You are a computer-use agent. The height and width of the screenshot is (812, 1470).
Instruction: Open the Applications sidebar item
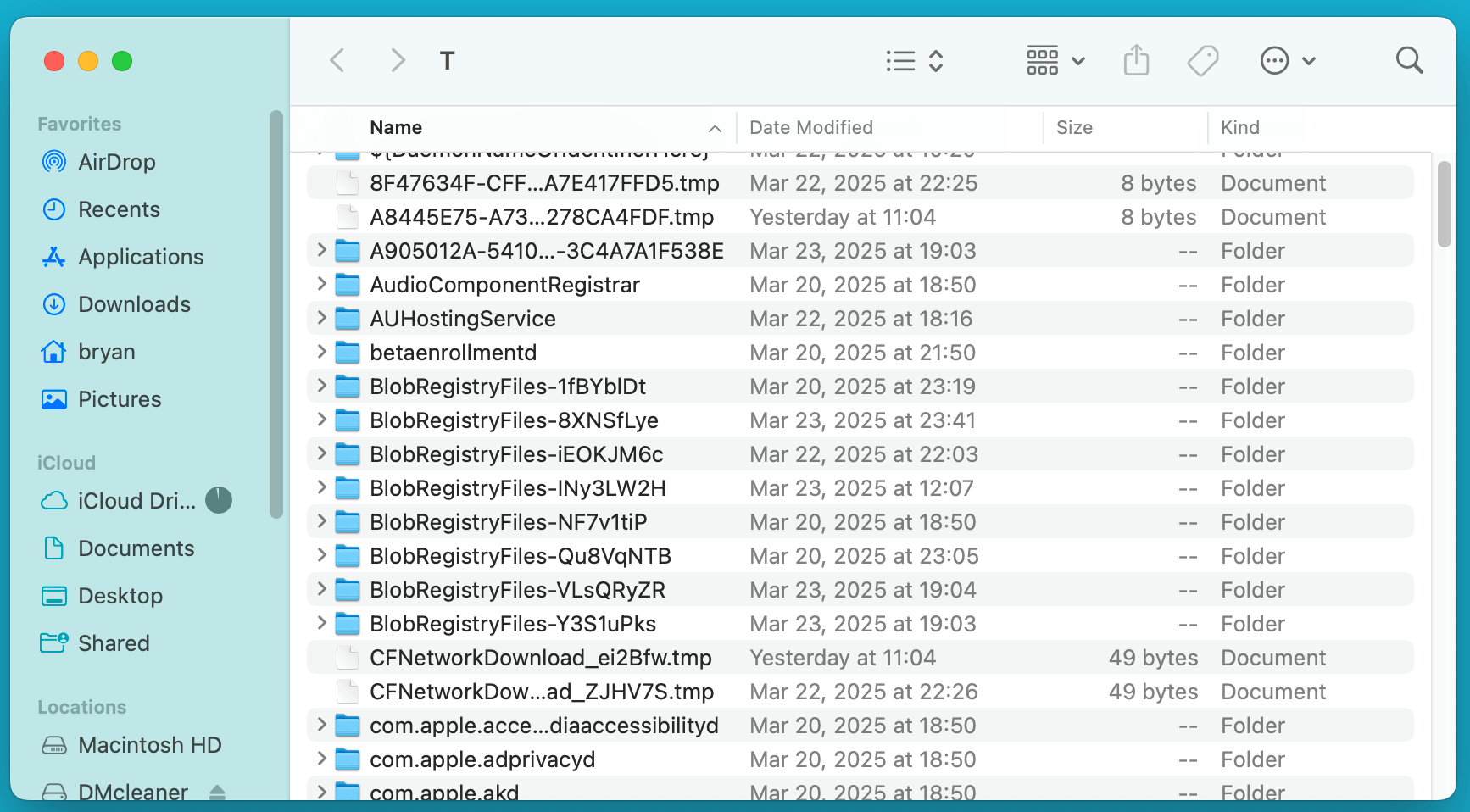point(141,257)
